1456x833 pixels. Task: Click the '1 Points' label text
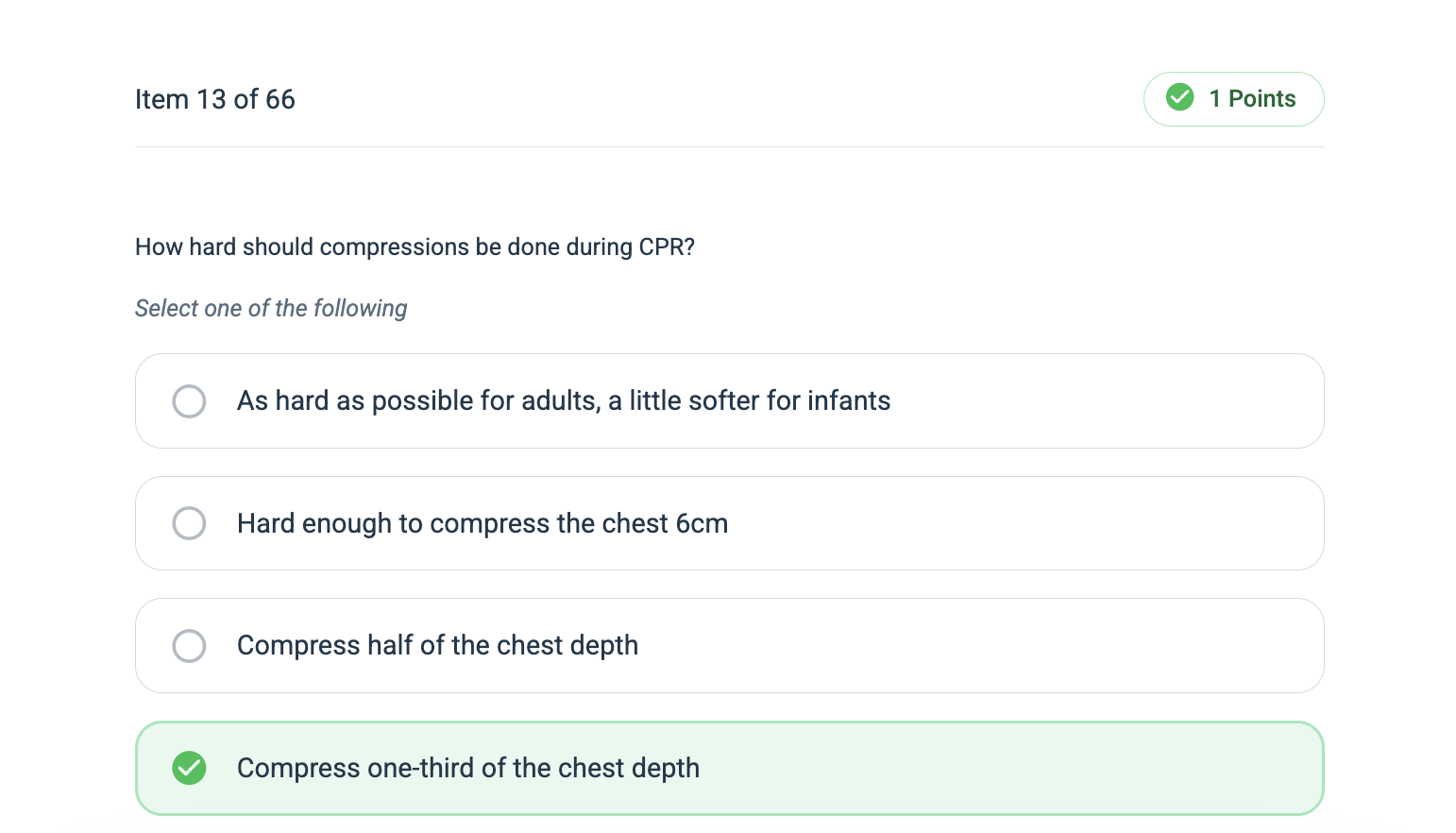(x=1252, y=99)
